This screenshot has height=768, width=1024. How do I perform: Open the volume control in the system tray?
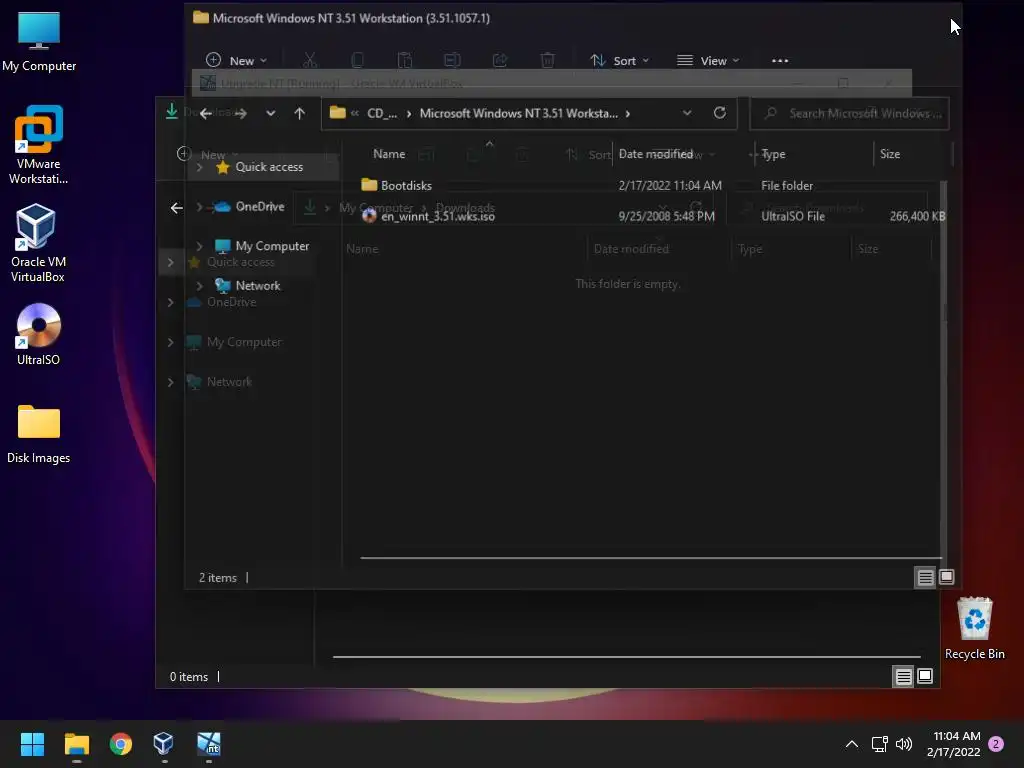click(904, 744)
